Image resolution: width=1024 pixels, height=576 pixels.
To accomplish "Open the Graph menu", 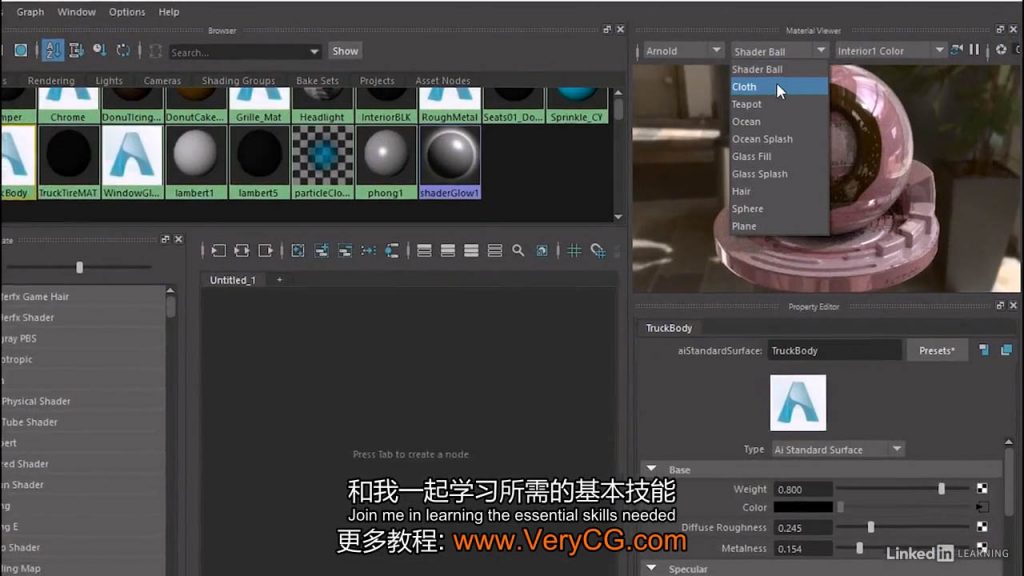I will [30, 12].
